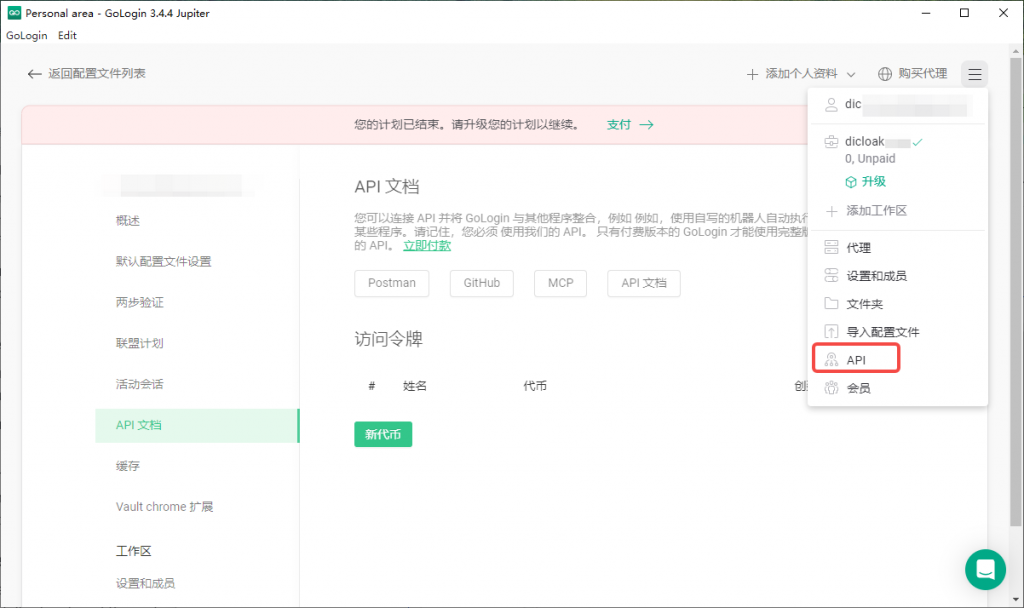Click the globe icon for buying proxies
The width and height of the screenshot is (1024, 608).
click(x=884, y=74)
